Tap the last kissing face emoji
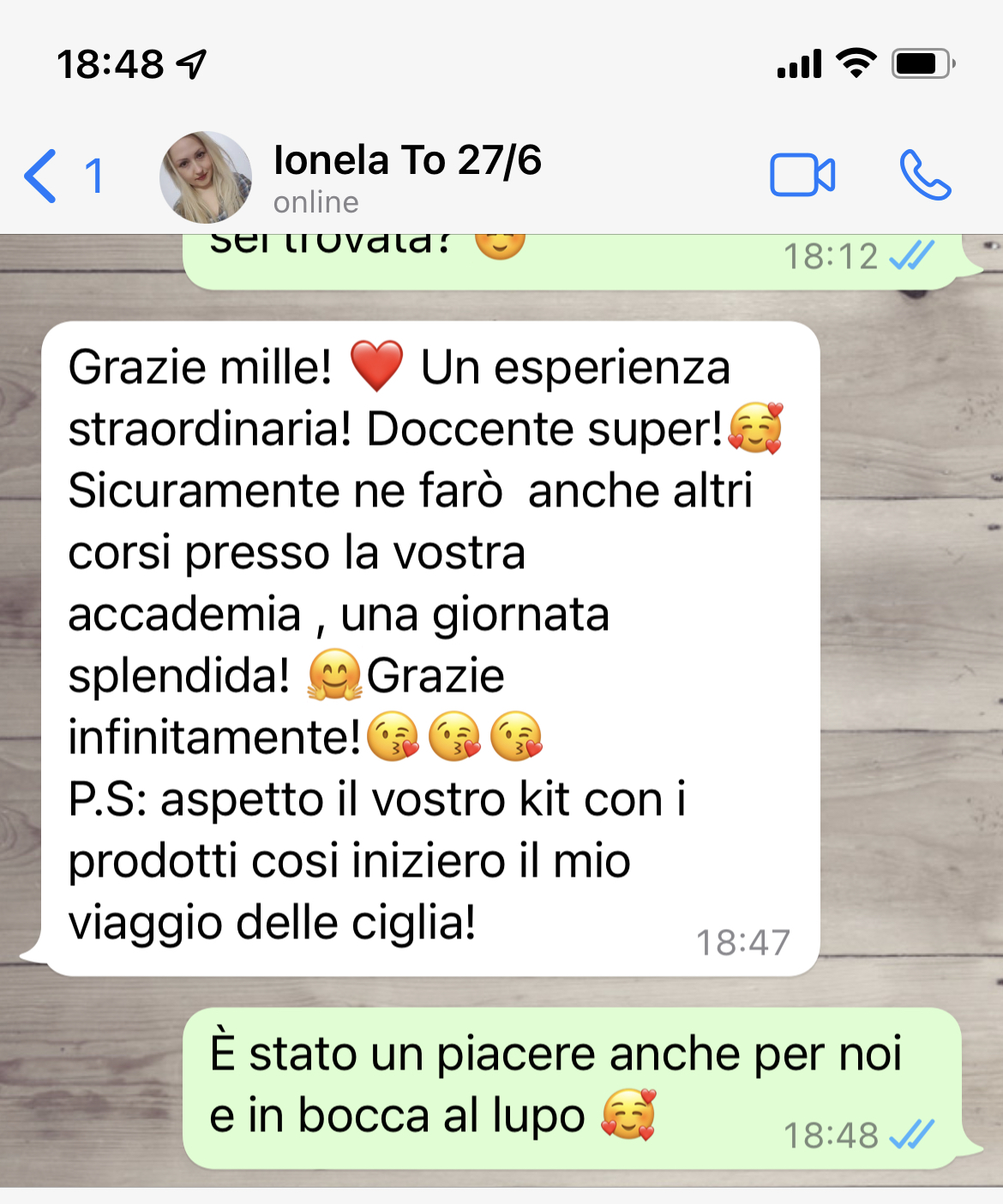Image resolution: width=1003 pixels, height=1204 pixels. (516, 737)
